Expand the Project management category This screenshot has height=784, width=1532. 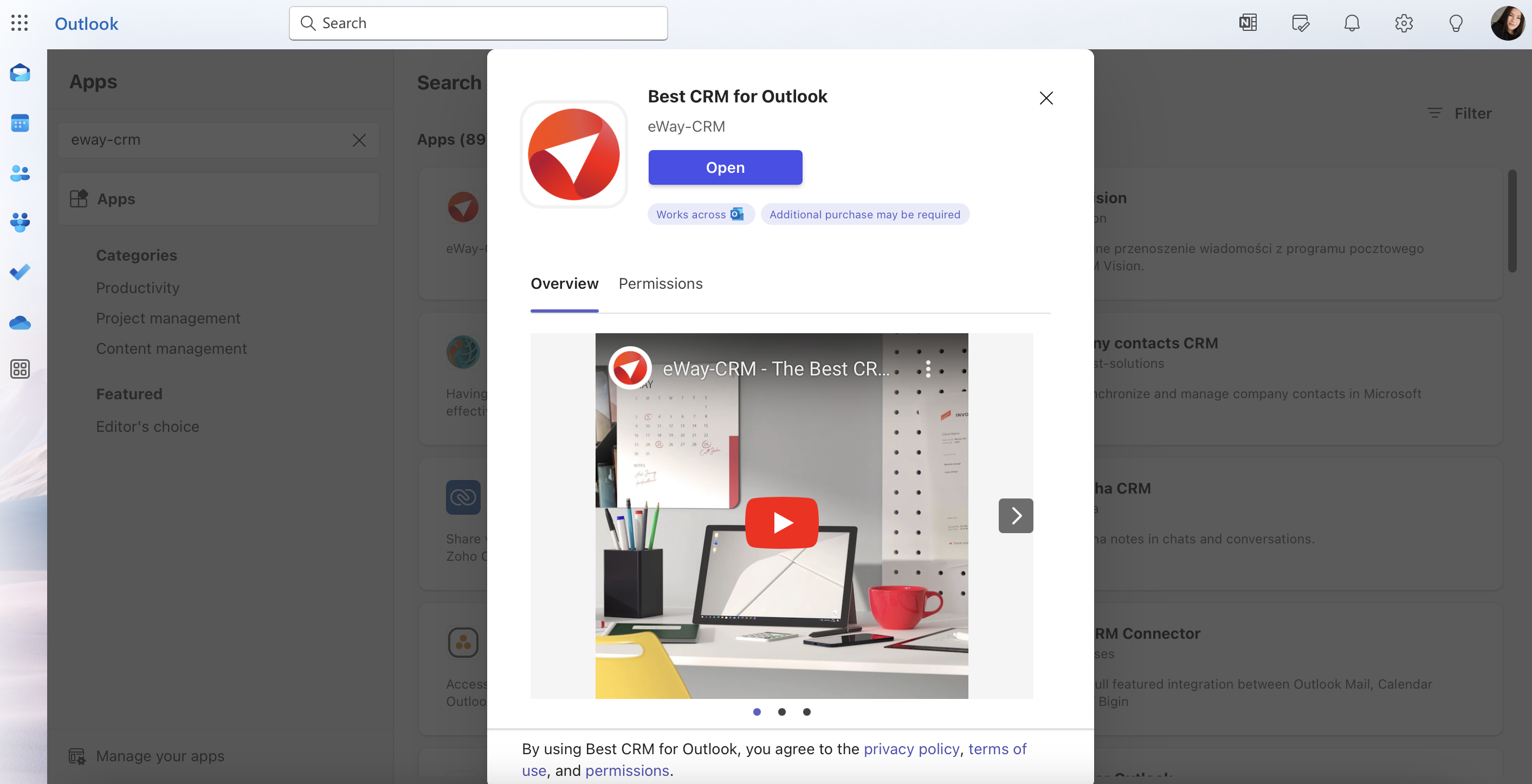[x=168, y=318]
